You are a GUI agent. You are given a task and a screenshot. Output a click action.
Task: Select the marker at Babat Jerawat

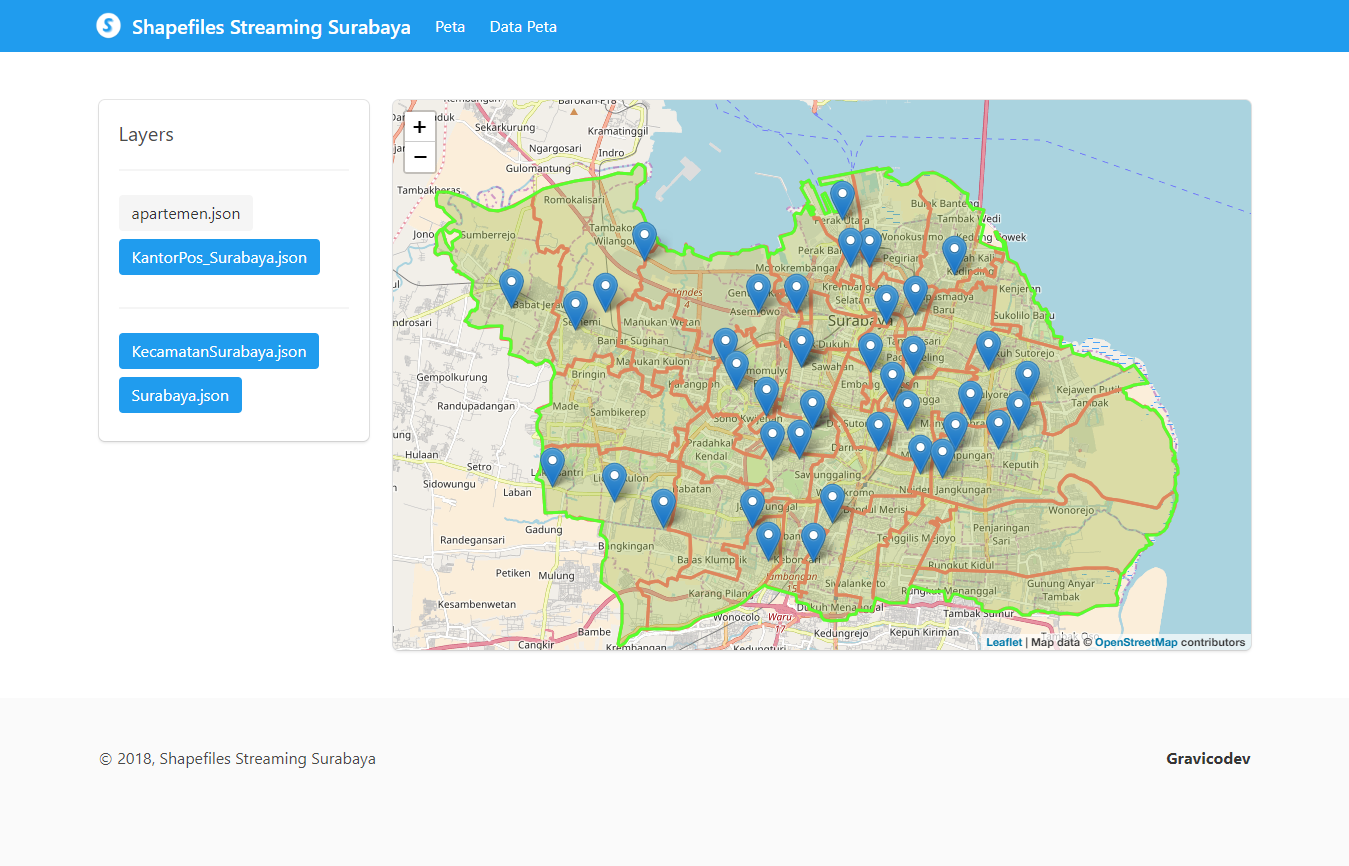[x=511, y=288]
